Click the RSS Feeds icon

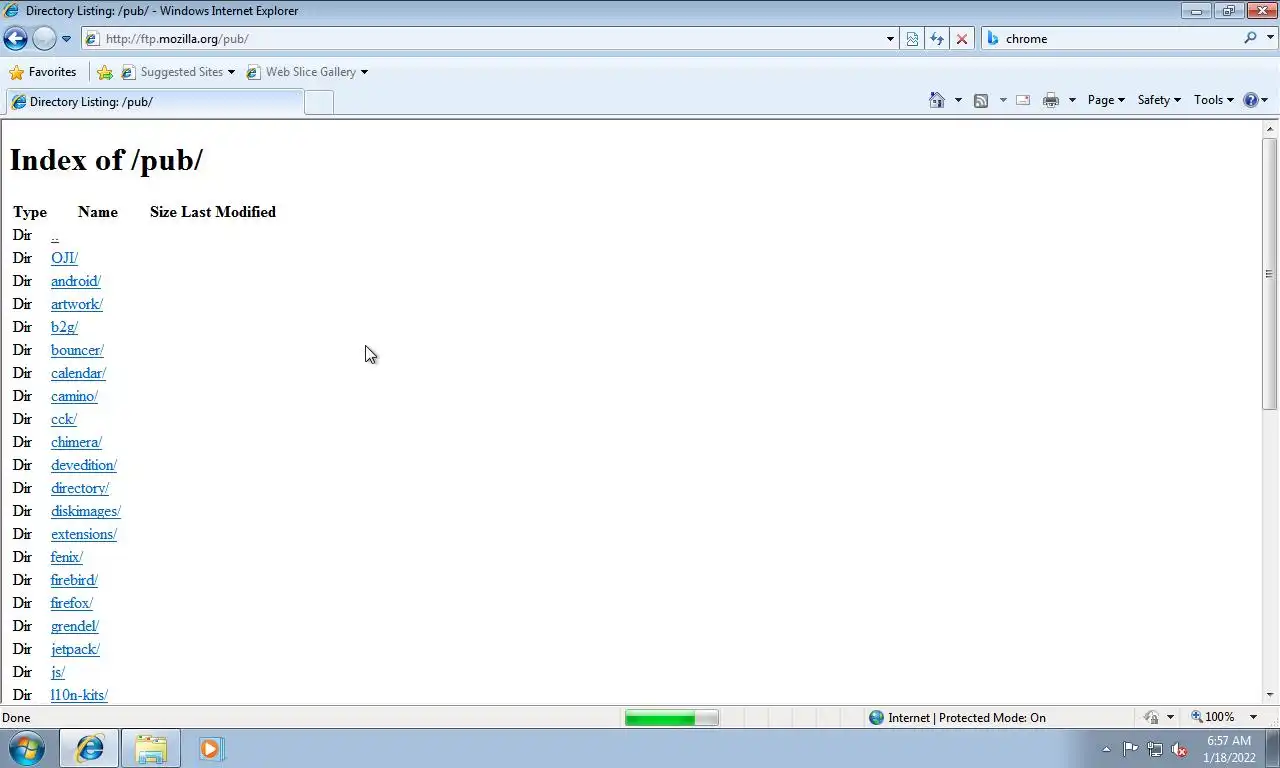point(981,100)
